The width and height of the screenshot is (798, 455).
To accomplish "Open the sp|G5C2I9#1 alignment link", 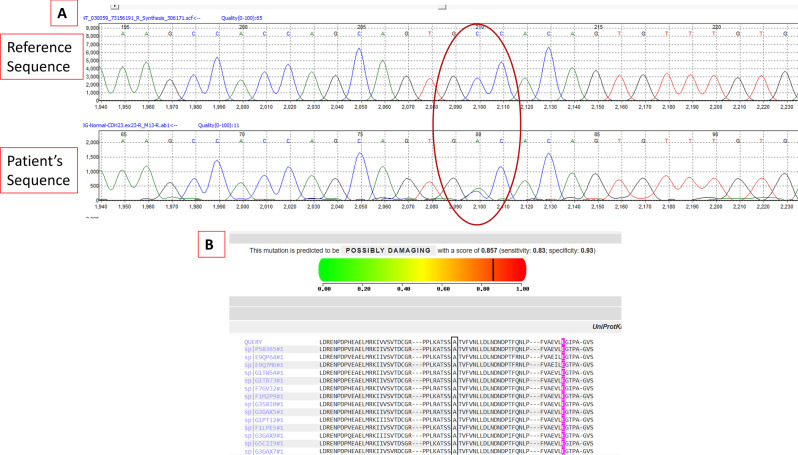I will click(x=263, y=444).
